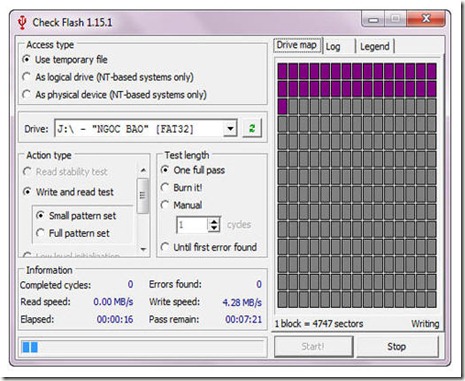
Task: Increase cycles with spinner up arrow
Action: (x=214, y=221)
